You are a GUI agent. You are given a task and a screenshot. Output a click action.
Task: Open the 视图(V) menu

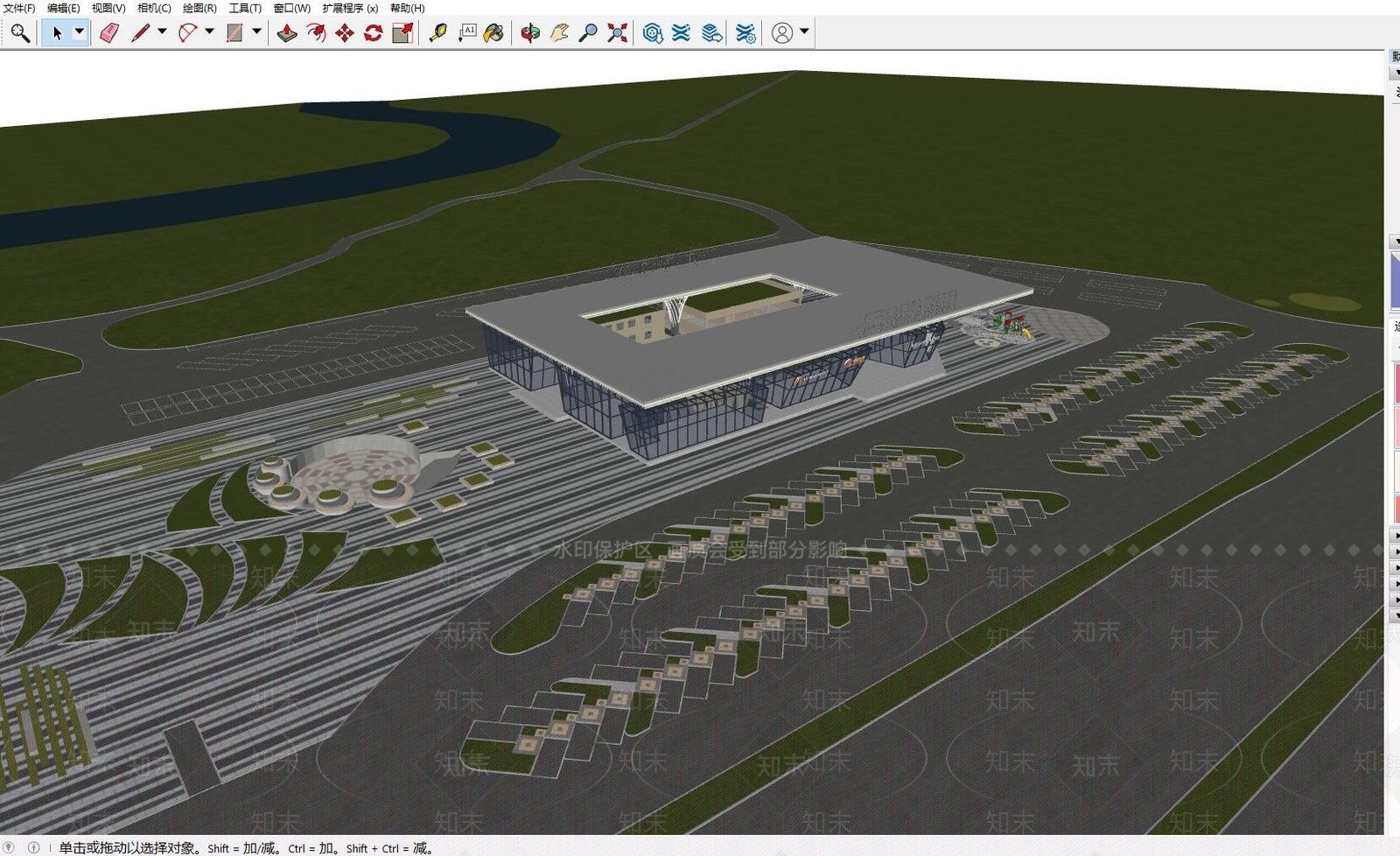click(x=108, y=8)
